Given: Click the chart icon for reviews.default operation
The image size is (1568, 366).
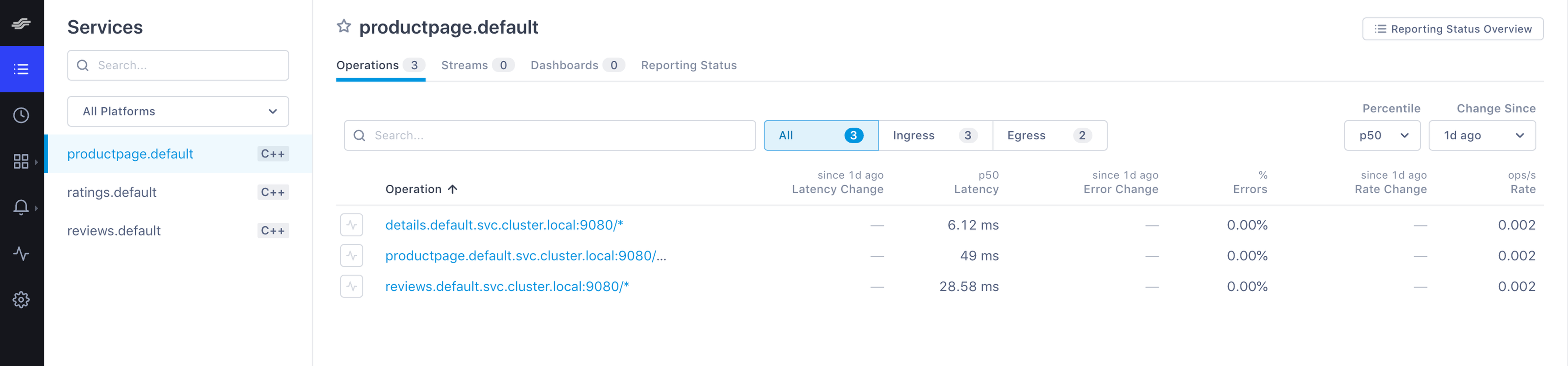Looking at the screenshot, I should point(352,286).
